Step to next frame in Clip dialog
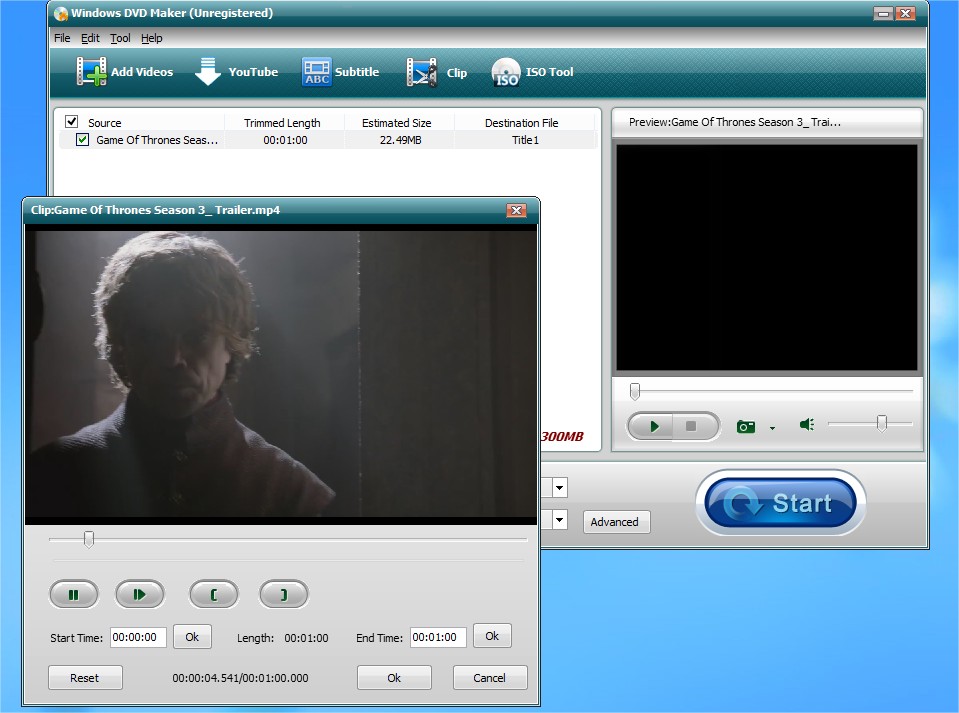The height and width of the screenshot is (713, 959). click(139, 594)
